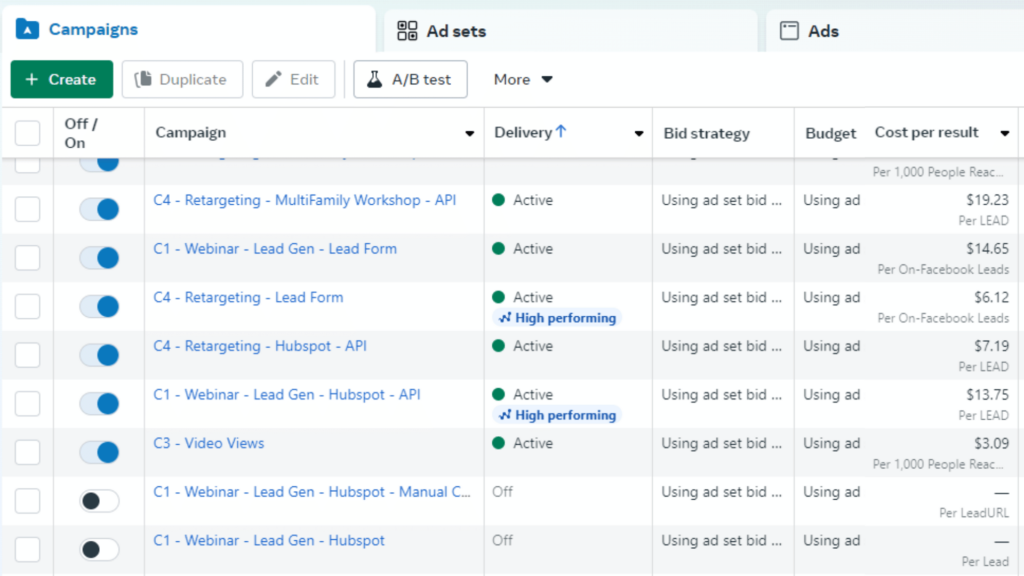Click the Delivery sort arrow icon
This screenshot has height=576, width=1024.
[561, 132]
